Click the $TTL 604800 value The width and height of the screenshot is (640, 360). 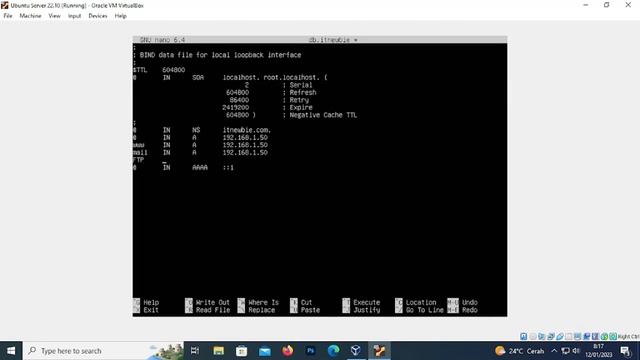point(173,70)
